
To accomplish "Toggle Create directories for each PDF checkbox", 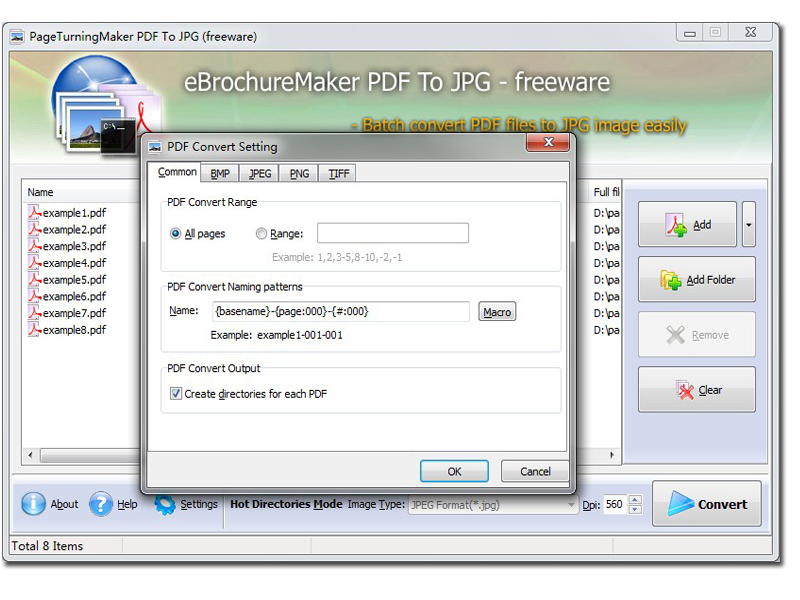I will click(x=176, y=394).
